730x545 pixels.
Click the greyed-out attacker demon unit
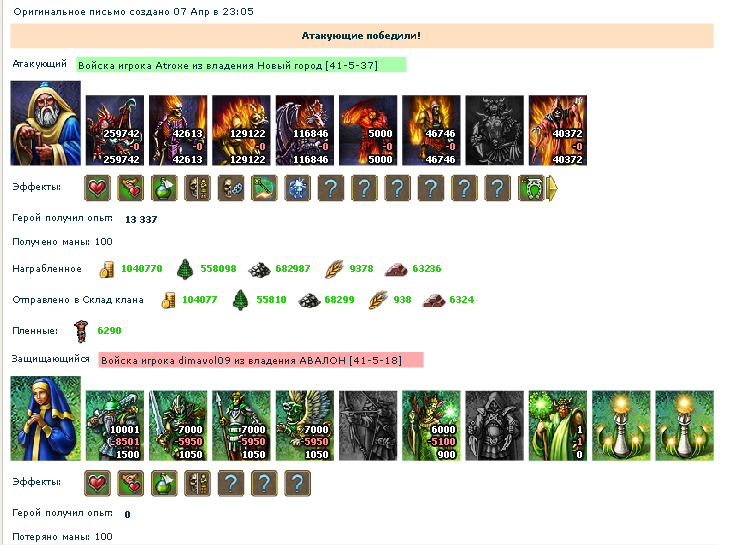[494, 130]
